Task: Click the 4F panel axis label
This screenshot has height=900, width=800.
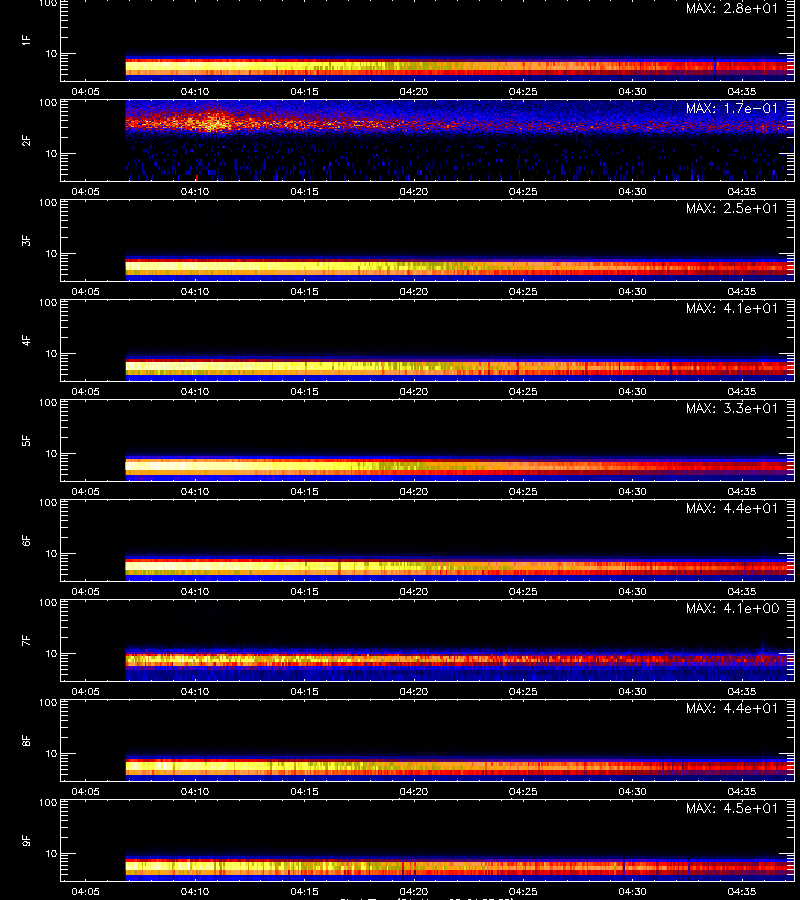Action: tap(26, 340)
